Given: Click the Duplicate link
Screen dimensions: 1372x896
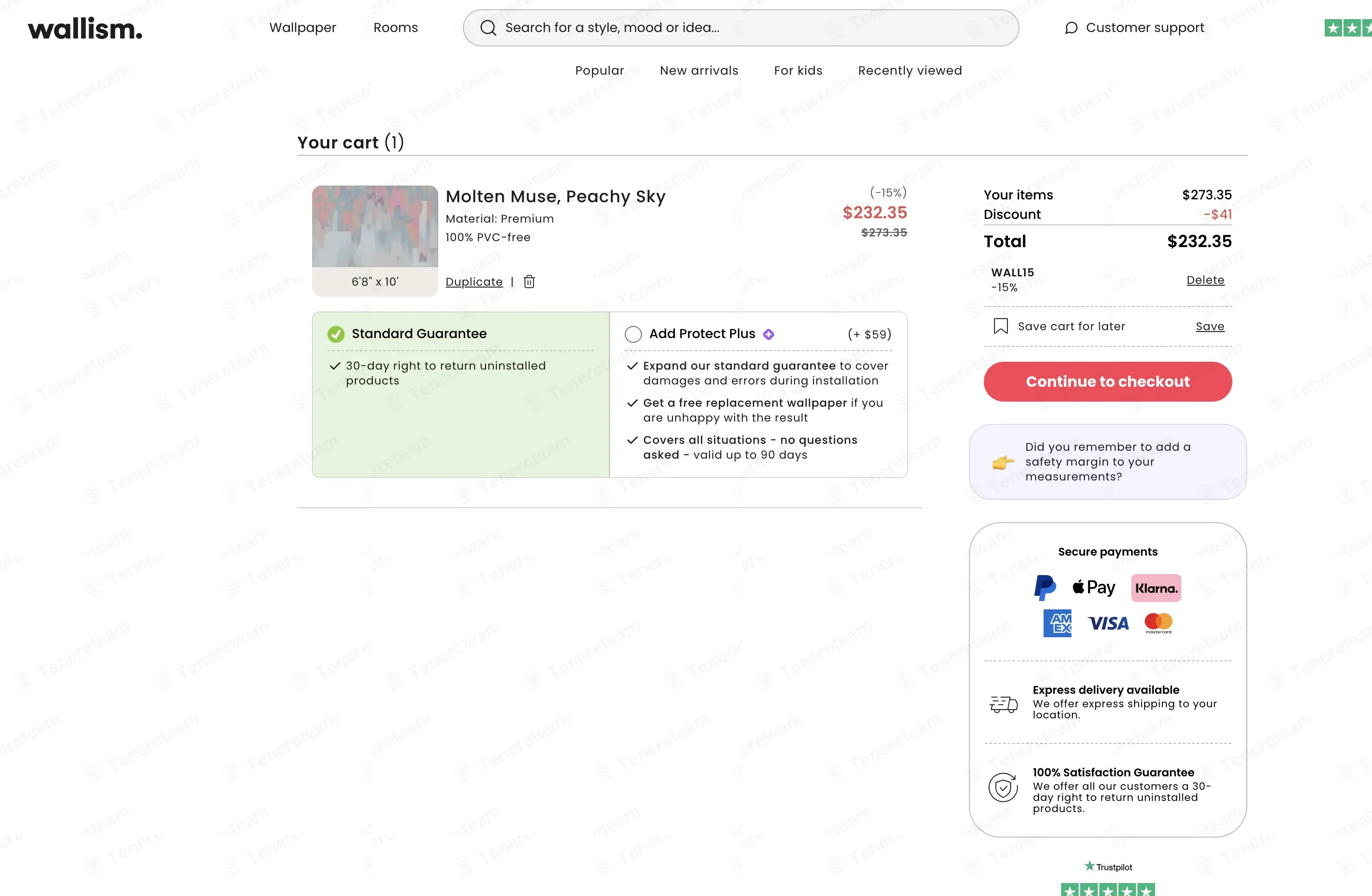Looking at the screenshot, I should 474,282.
